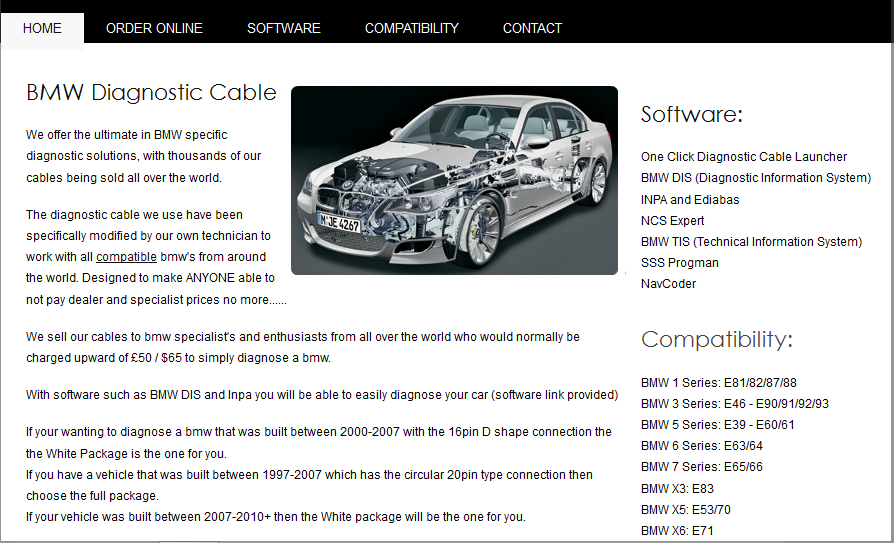Click 'BMW 7 Series: E65/66'
Viewport: 894px width, 543px height.
coord(701,467)
